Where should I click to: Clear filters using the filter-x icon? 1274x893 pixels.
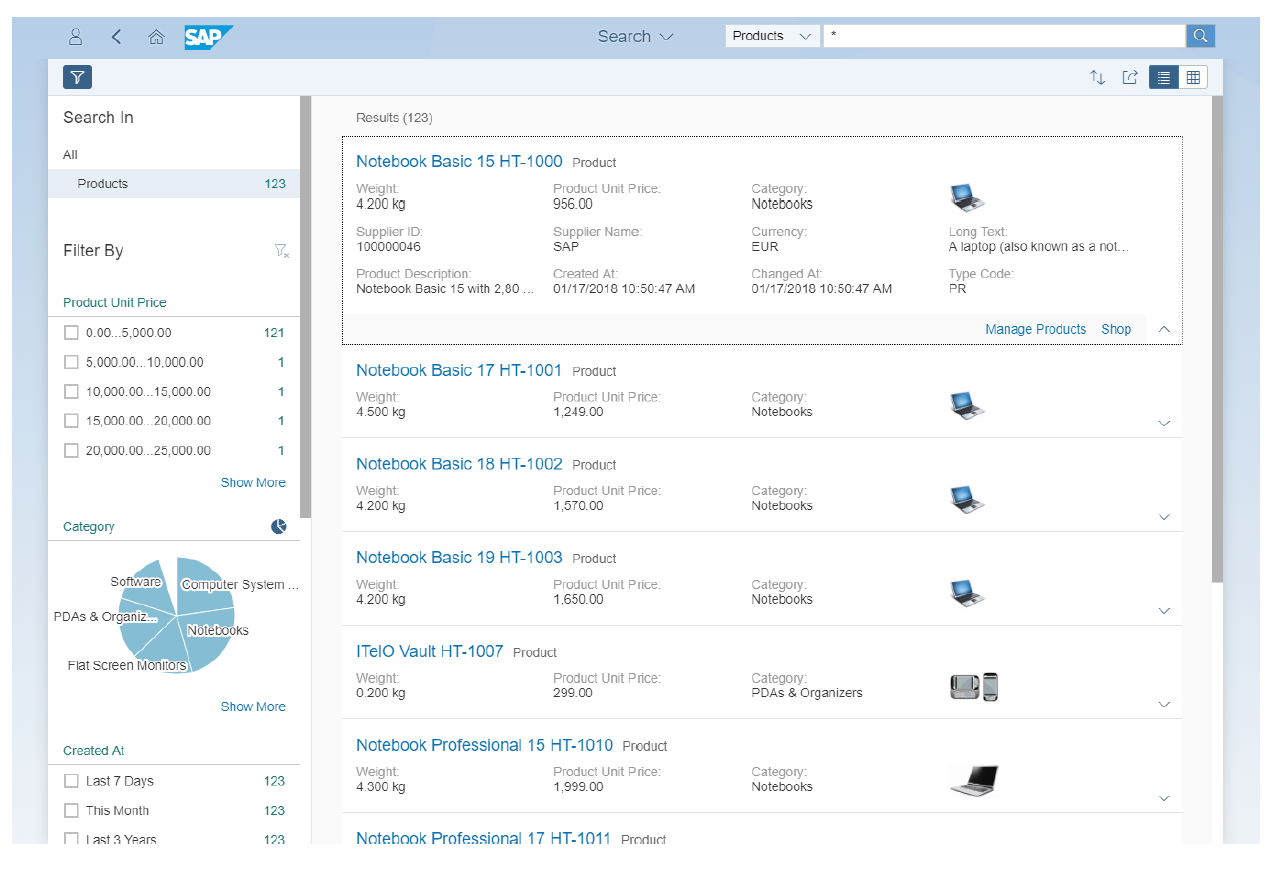tap(281, 252)
